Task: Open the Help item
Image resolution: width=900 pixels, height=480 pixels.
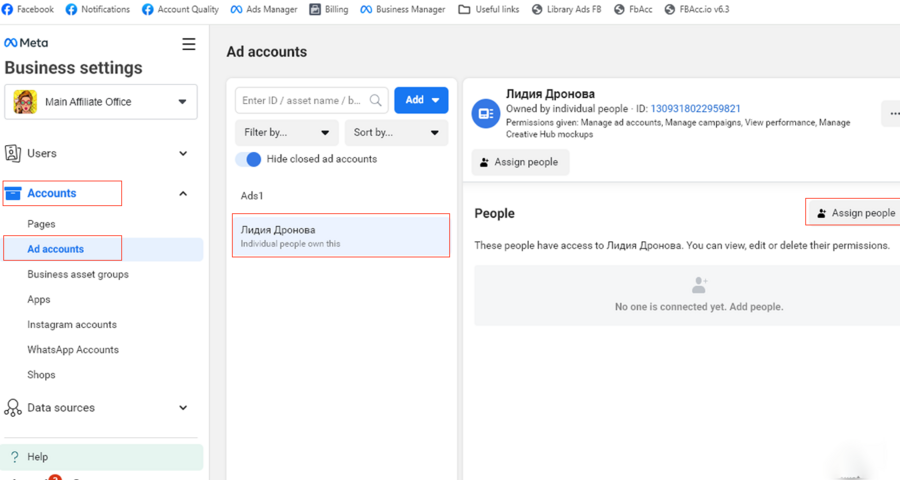Action: (x=102, y=457)
